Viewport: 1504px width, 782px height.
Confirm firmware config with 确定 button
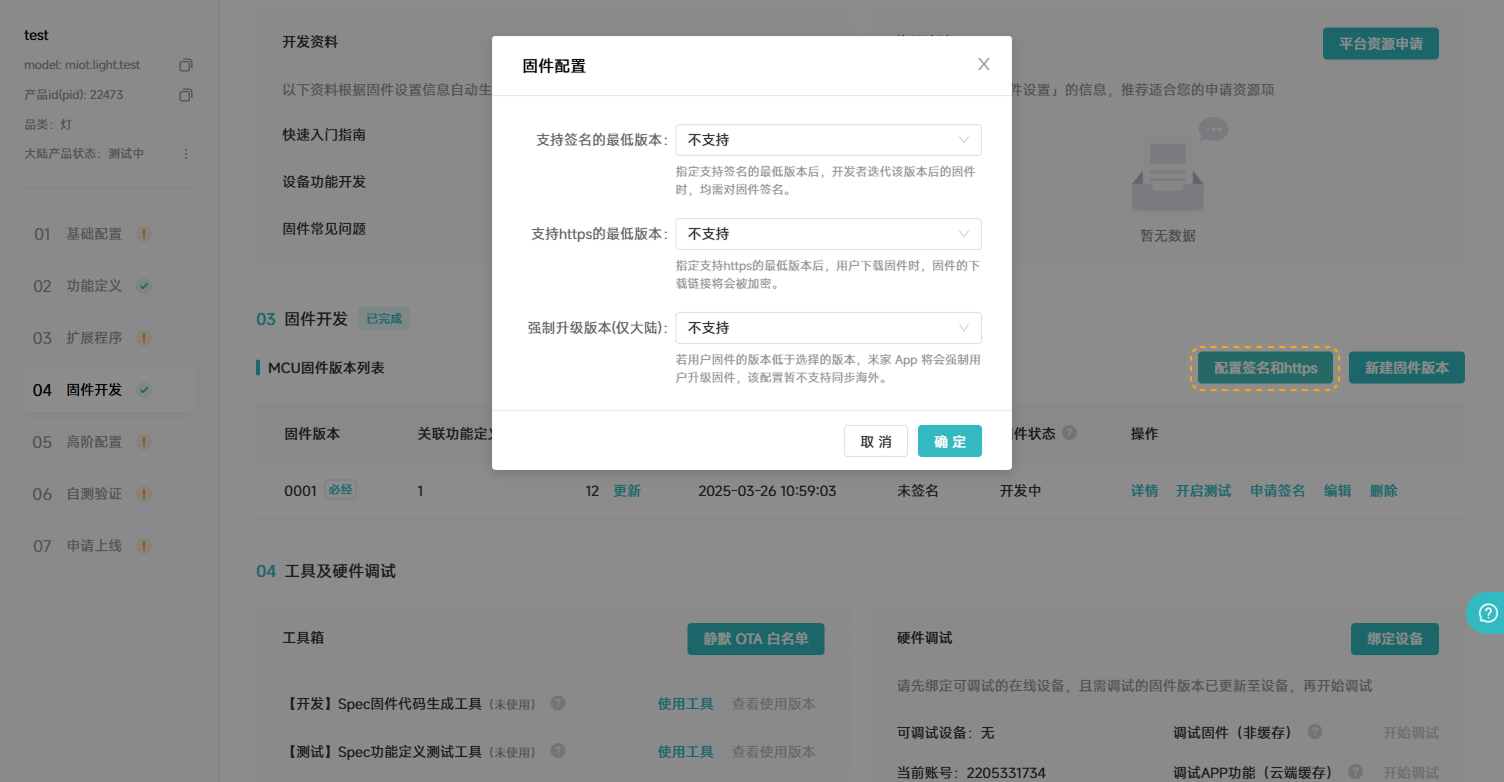pyautogui.click(x=949, y=440)
